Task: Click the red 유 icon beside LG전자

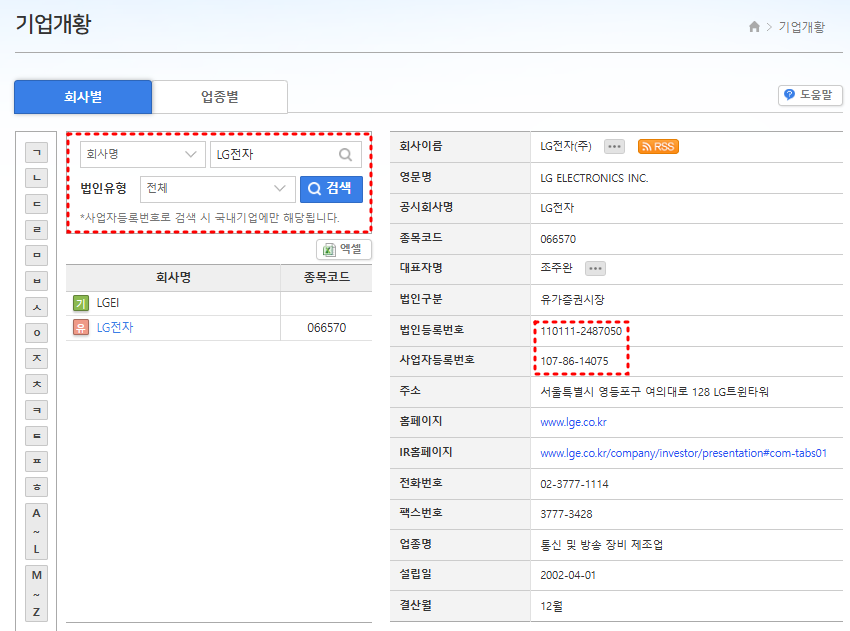Action: pos(81,327)
